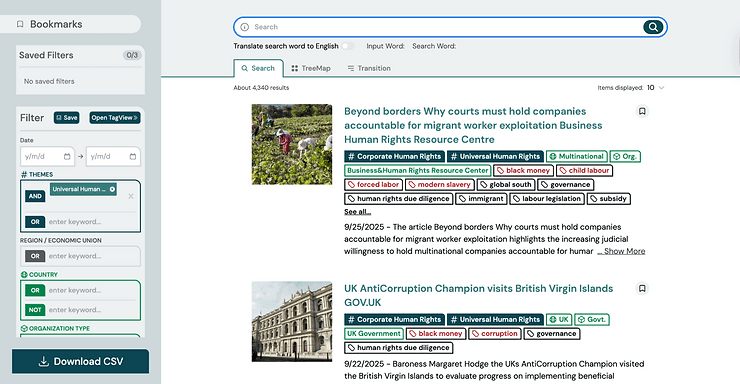Switch to the Transition tab

369,68
